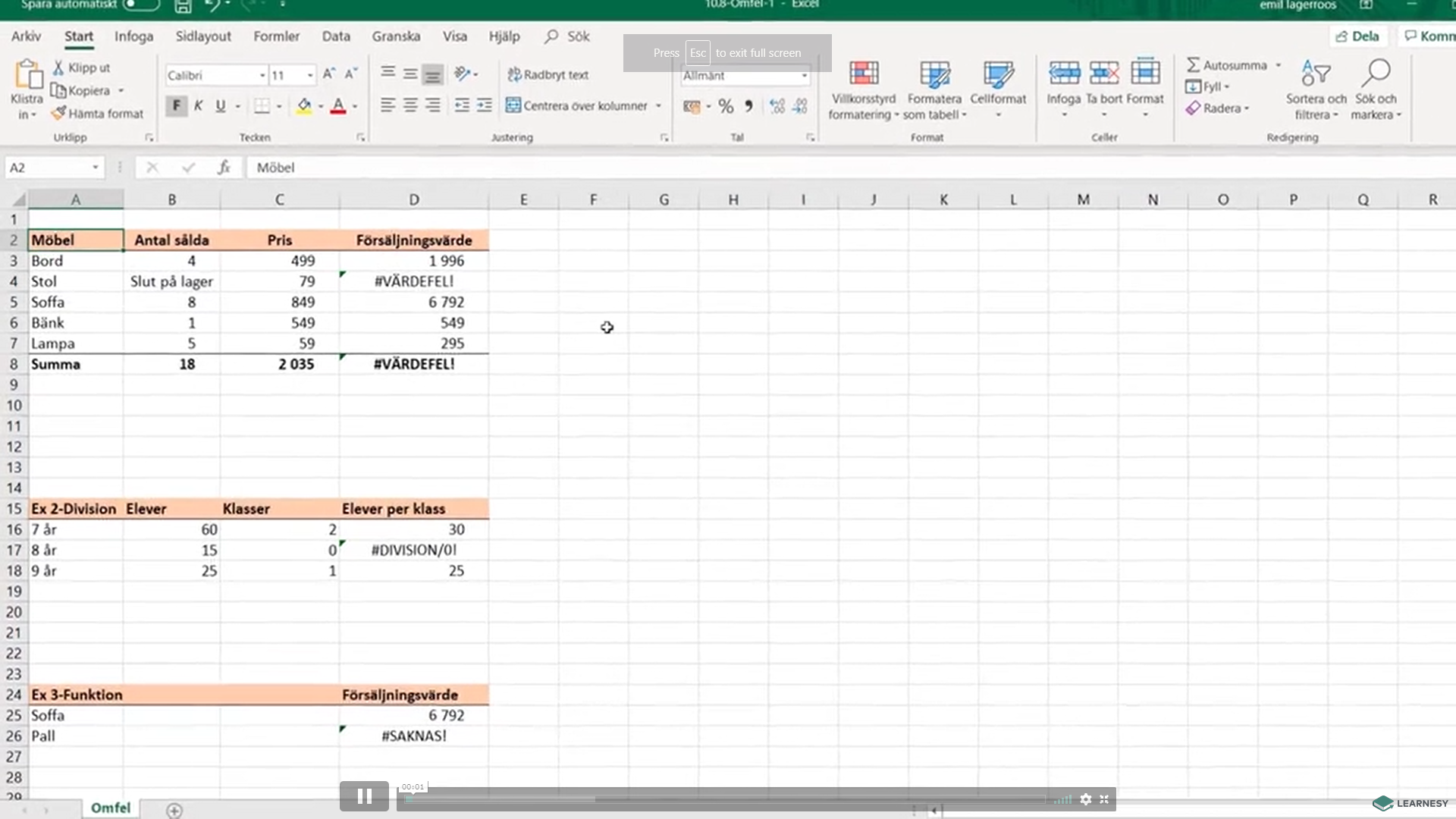
Task: Click the Dela share button
Action: click(1357, 36)
